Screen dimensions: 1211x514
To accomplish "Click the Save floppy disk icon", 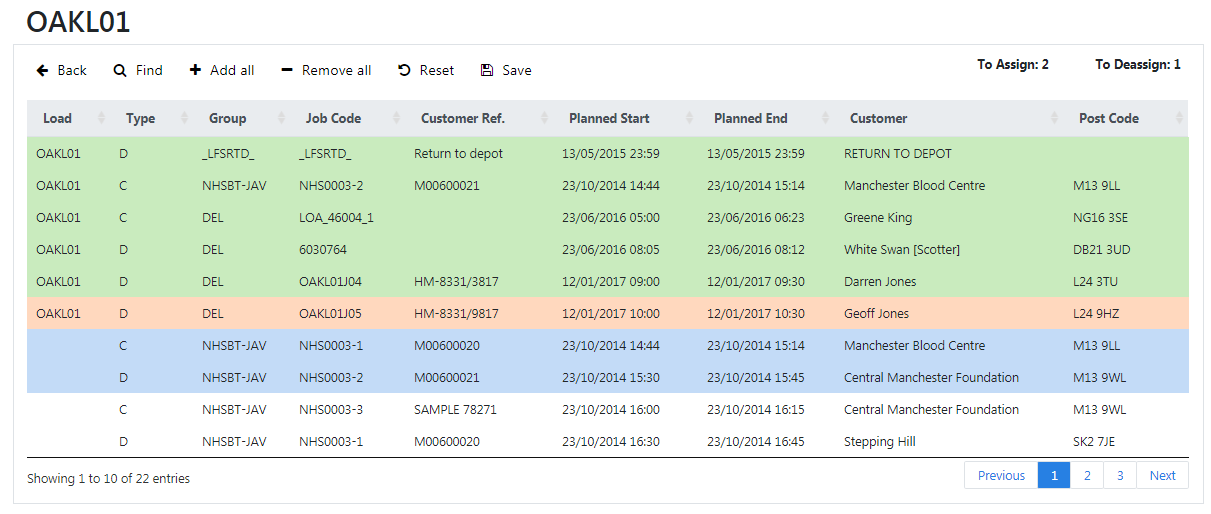I will (x=487, y=70).
